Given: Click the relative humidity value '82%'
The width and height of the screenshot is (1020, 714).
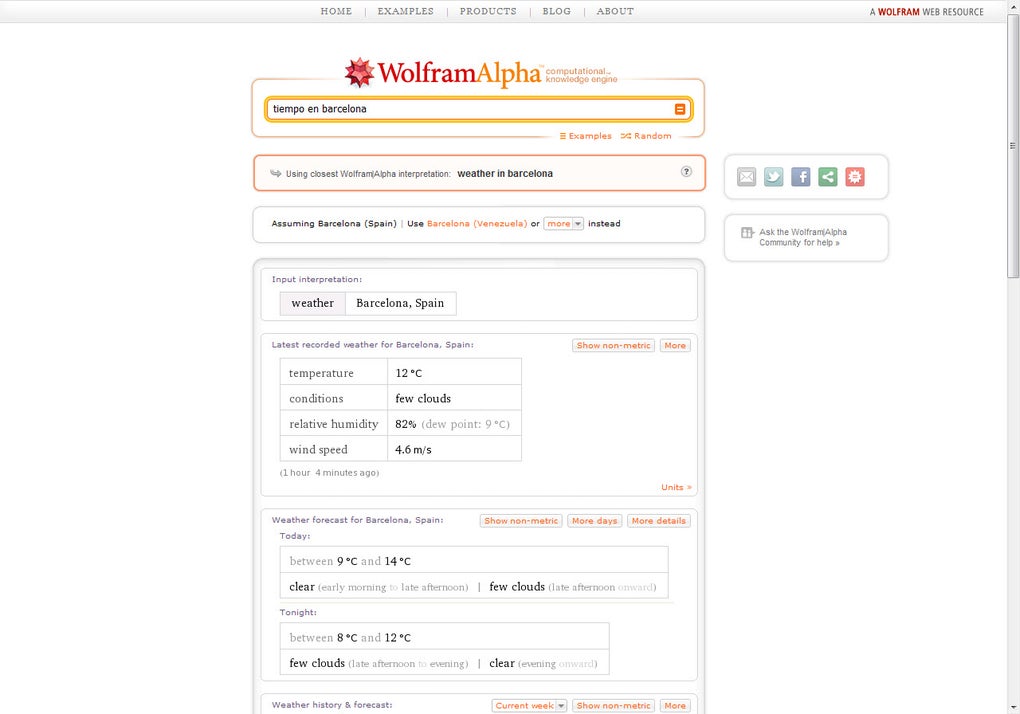Looking at the screenshot, I should click(405, 424).
